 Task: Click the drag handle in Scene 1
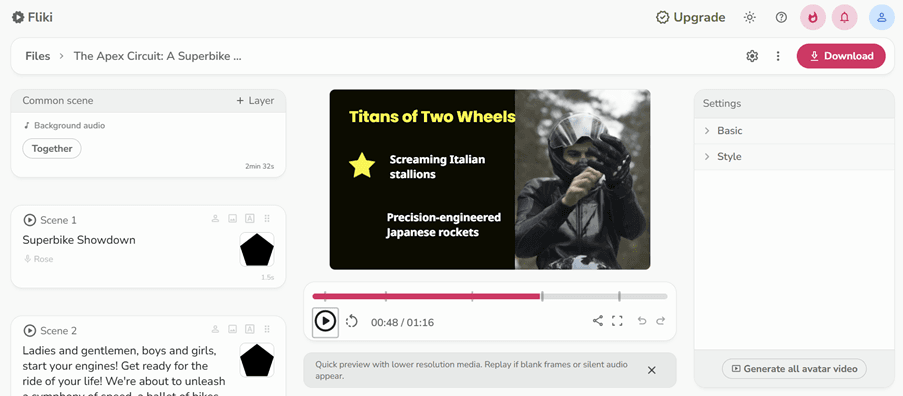267,218
